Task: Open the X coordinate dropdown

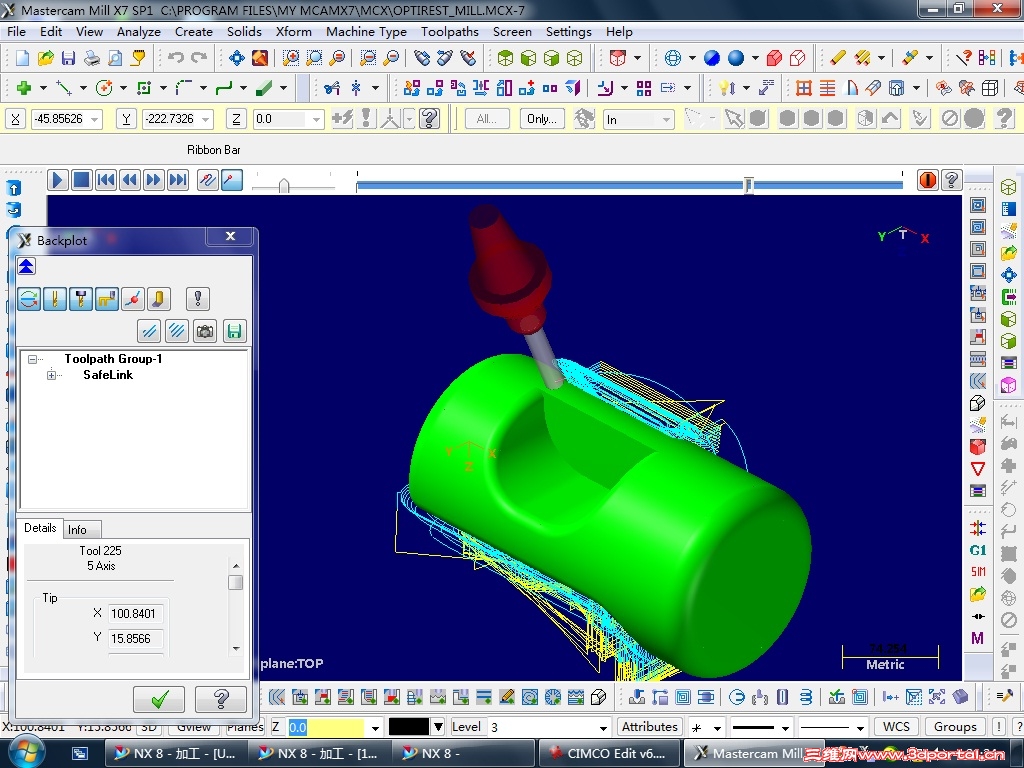Action: 95,119
